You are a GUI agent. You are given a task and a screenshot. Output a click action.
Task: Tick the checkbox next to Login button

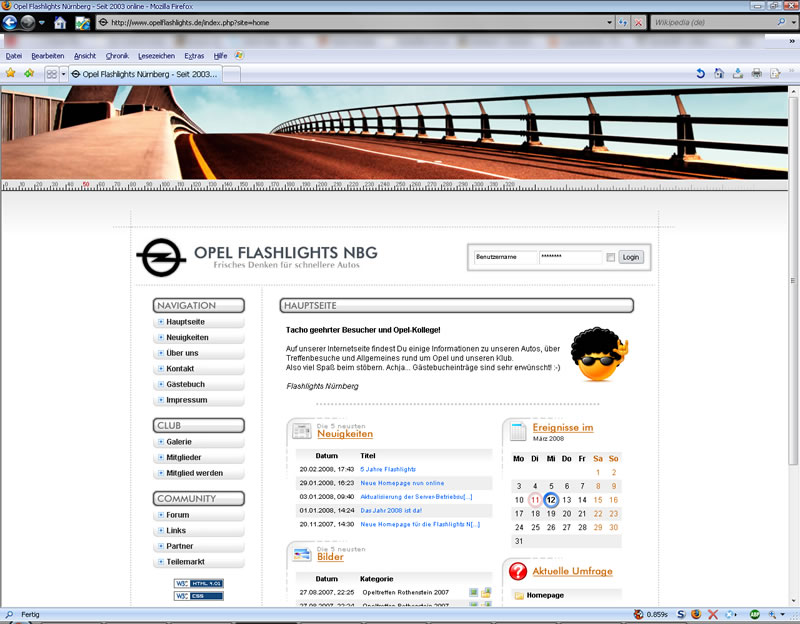(610, 257)
